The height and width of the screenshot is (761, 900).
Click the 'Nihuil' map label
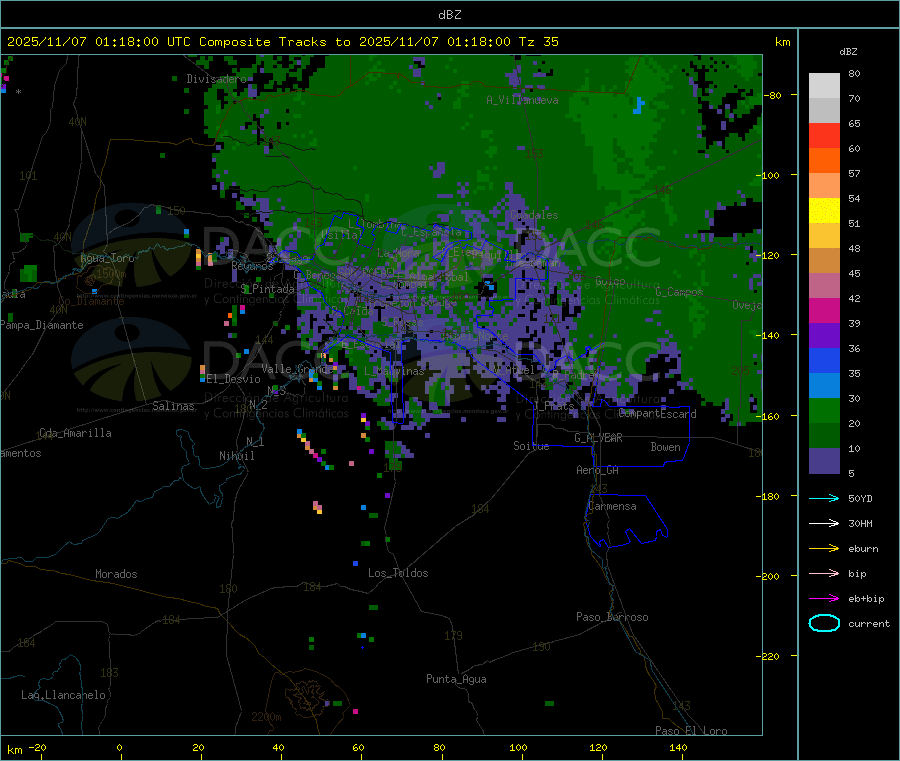click(237, 456)
